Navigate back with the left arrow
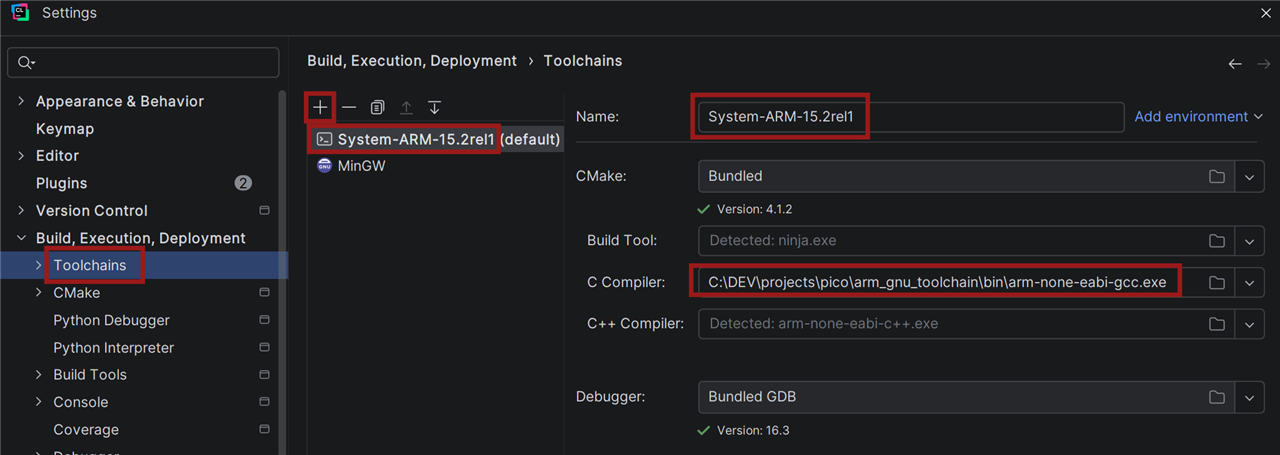 [1235, 63]
